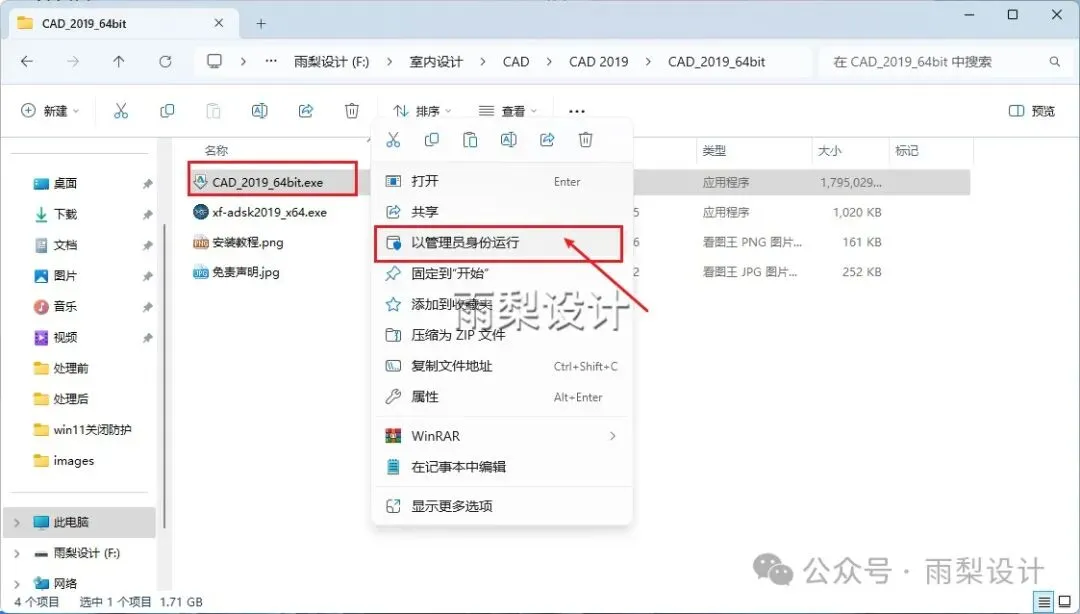
Task: Close the CAD_2019_64bit tab
Action: pos(218,23)
